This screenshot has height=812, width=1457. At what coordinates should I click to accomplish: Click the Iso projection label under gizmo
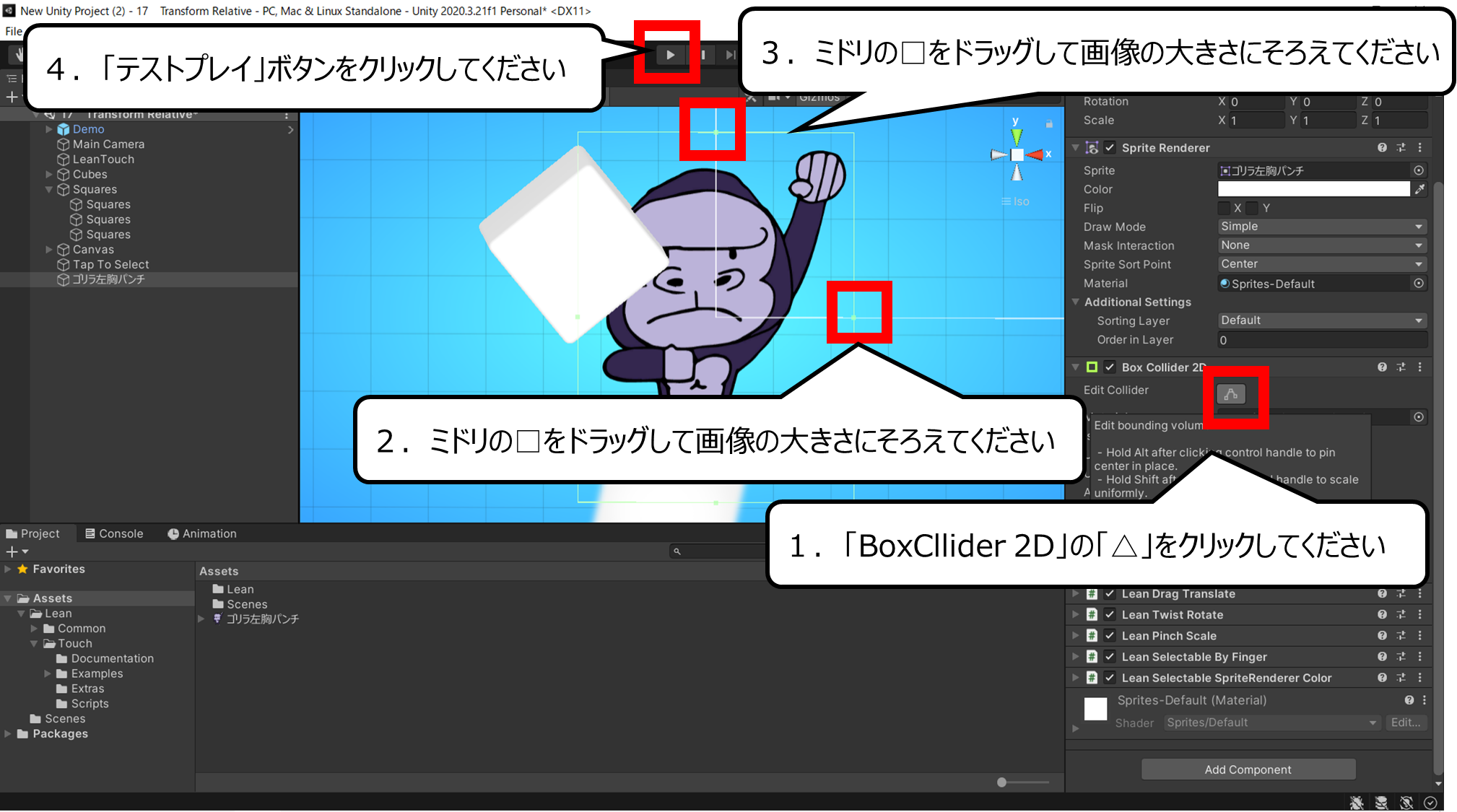[1016, 201]
